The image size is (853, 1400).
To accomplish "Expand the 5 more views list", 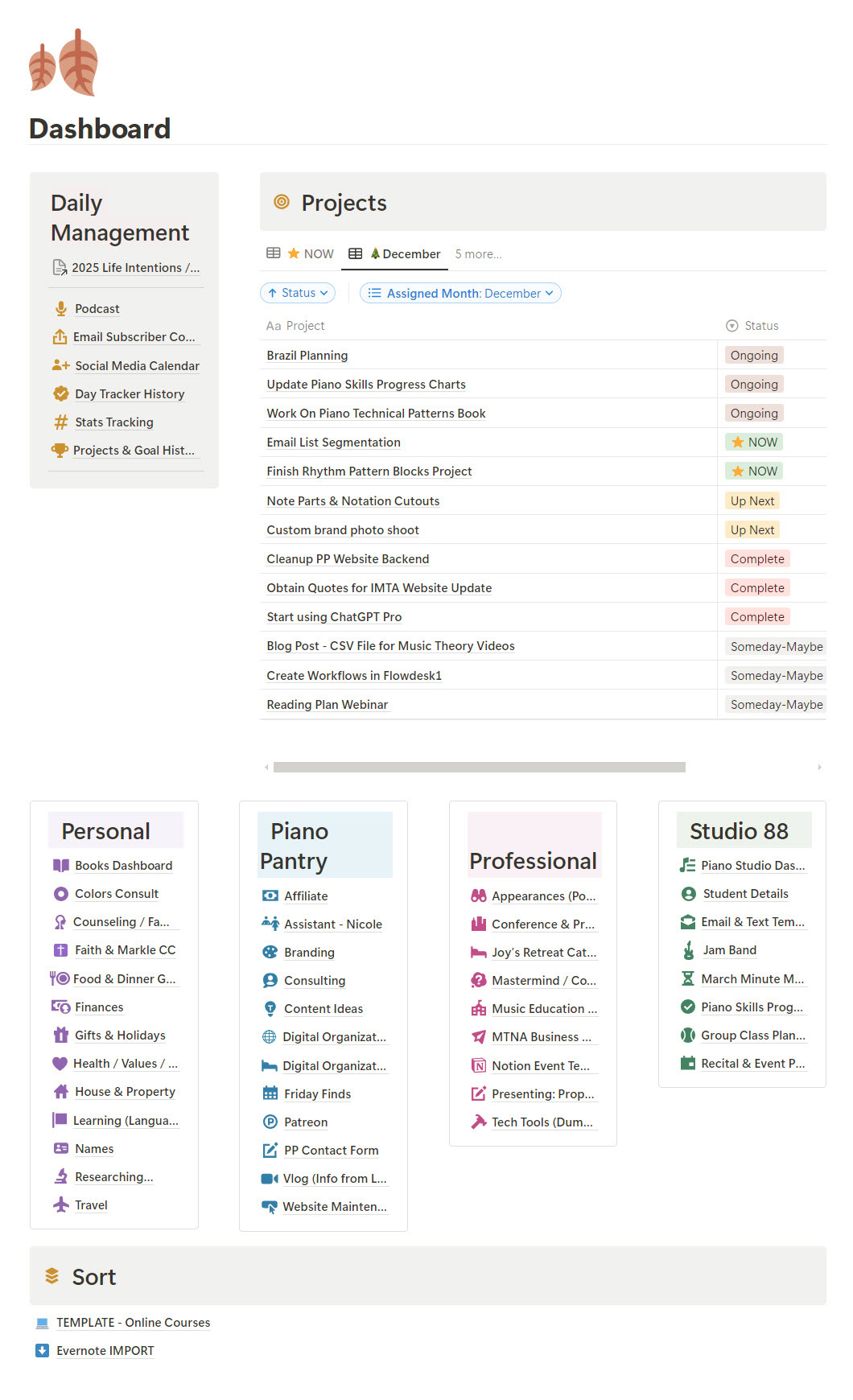I will [x=478, y=254].
